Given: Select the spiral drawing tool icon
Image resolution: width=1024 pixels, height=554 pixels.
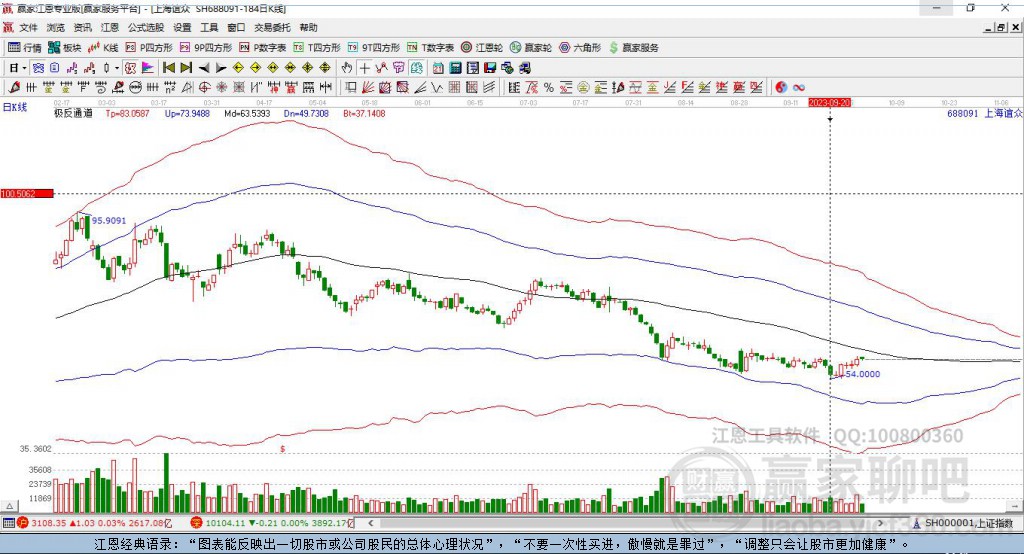Looking at the screenshot, I should pos(101,87).
